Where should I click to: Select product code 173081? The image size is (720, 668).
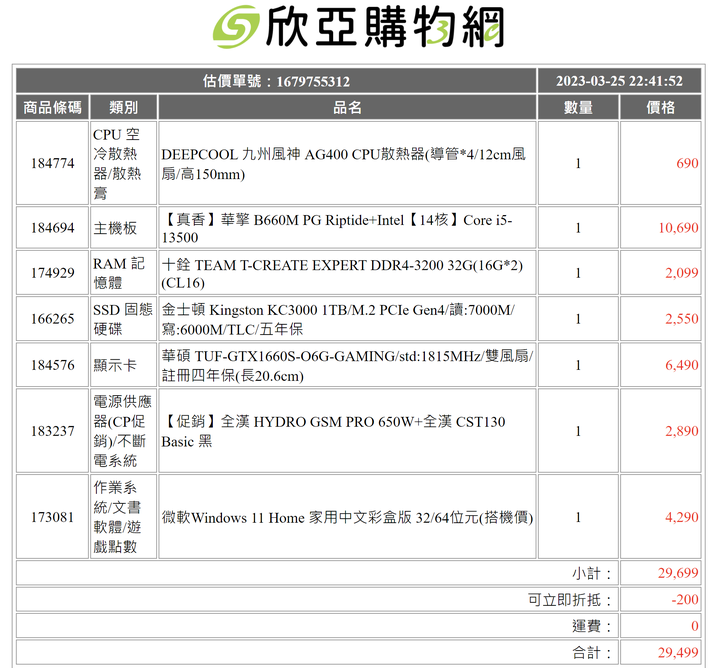[52, 517]
